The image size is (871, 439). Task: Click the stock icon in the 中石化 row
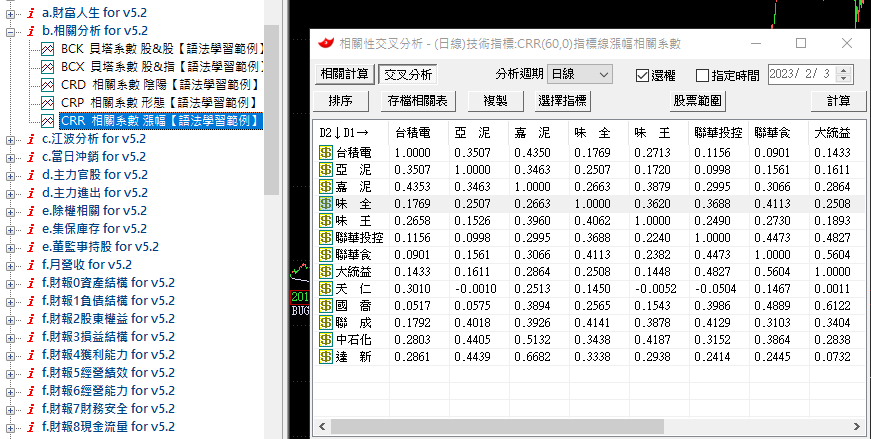326,340
